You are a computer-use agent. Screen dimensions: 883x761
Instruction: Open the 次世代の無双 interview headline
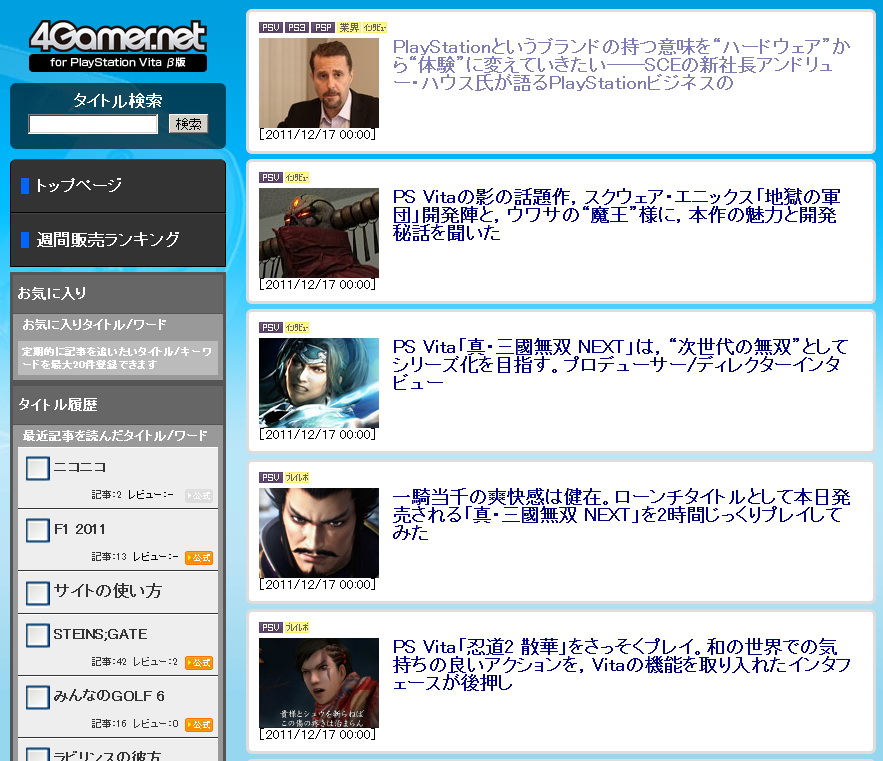pos(620,364)
